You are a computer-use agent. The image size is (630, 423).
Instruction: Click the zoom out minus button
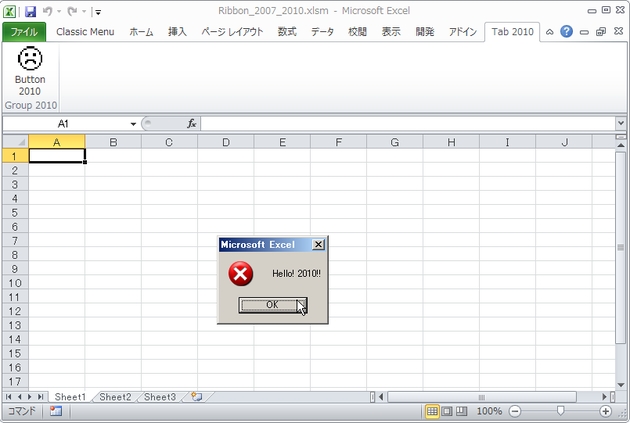tap(515, 411)
